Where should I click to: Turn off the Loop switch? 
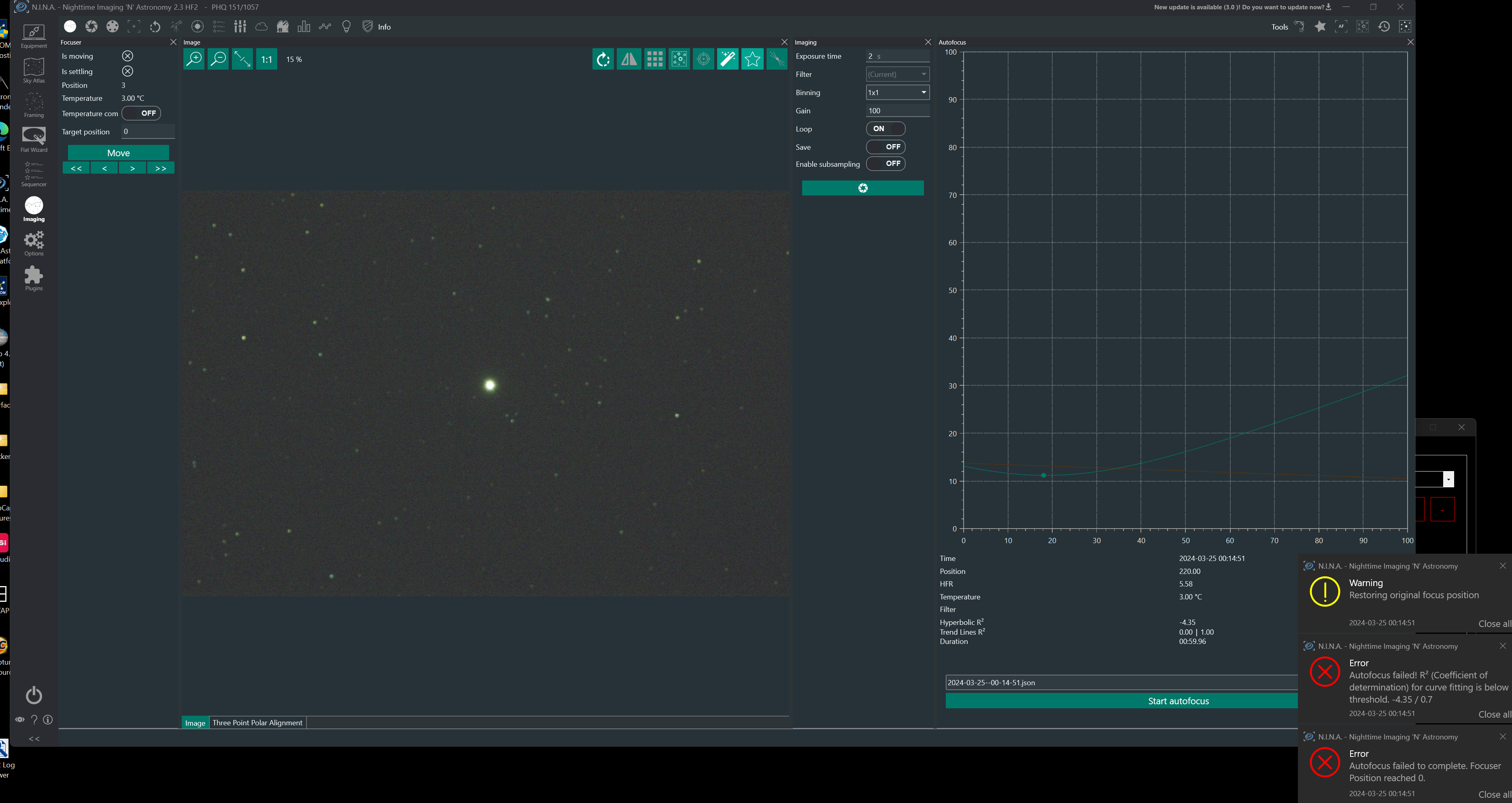point(885,129)
